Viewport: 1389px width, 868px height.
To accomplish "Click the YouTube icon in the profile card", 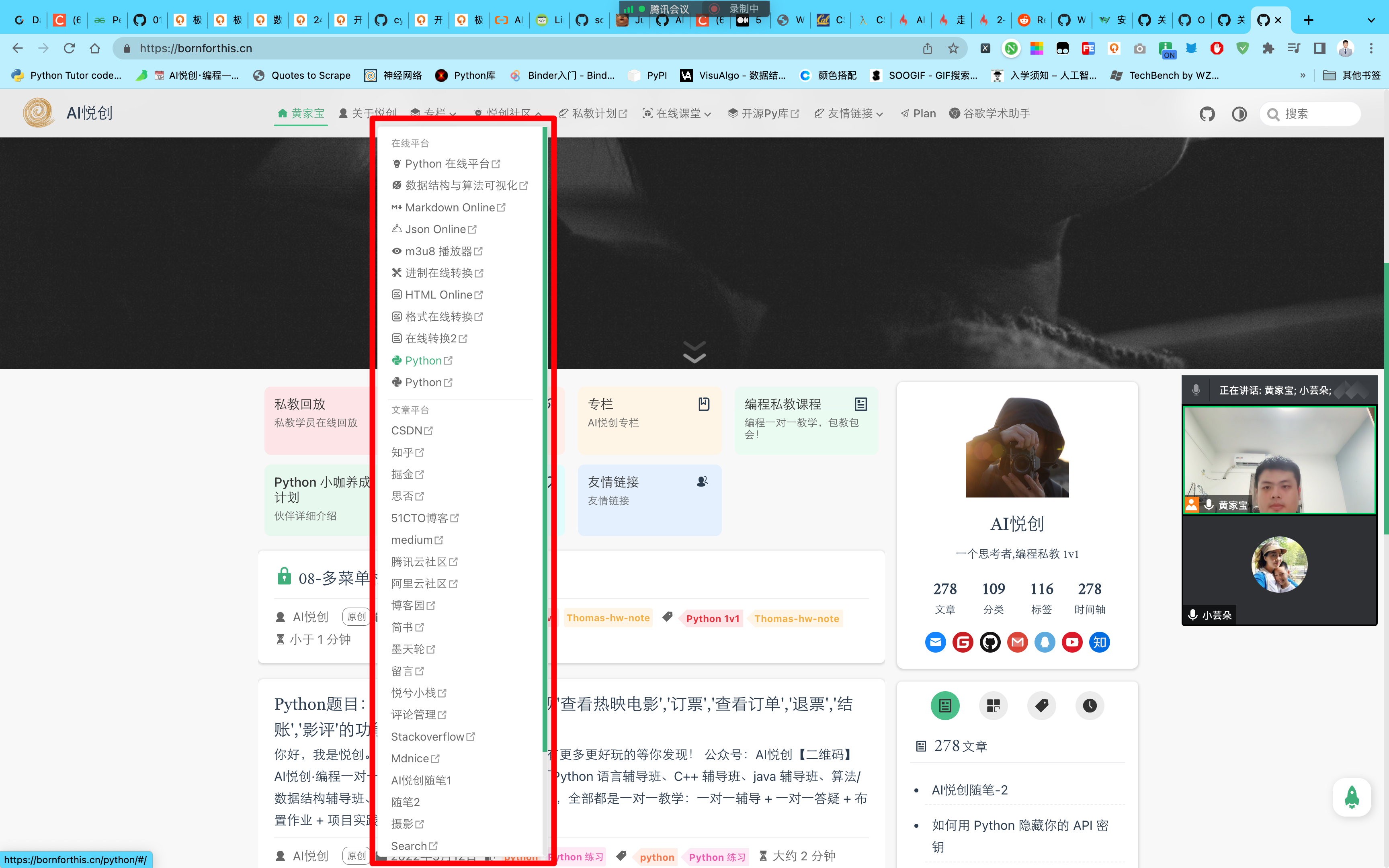I will click(1072, 642).
